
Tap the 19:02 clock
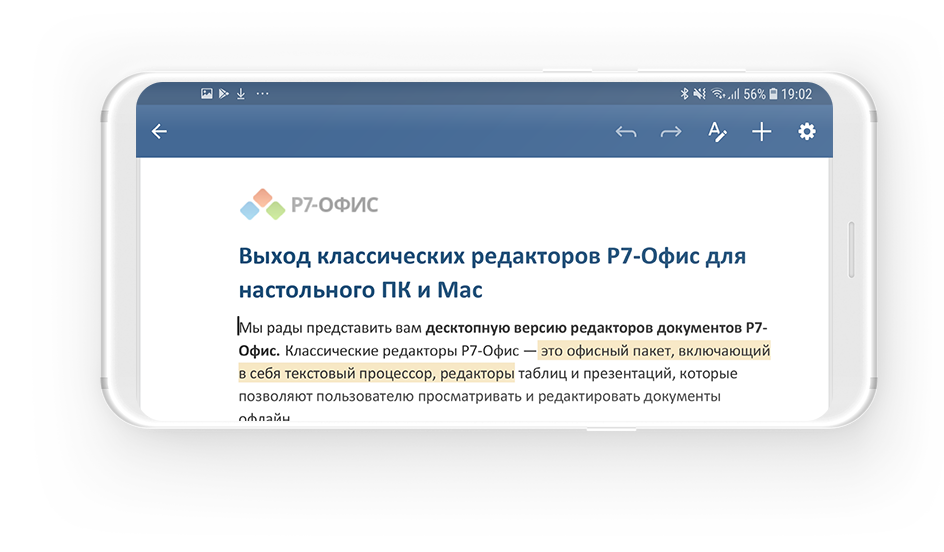(x=796, y=94)
